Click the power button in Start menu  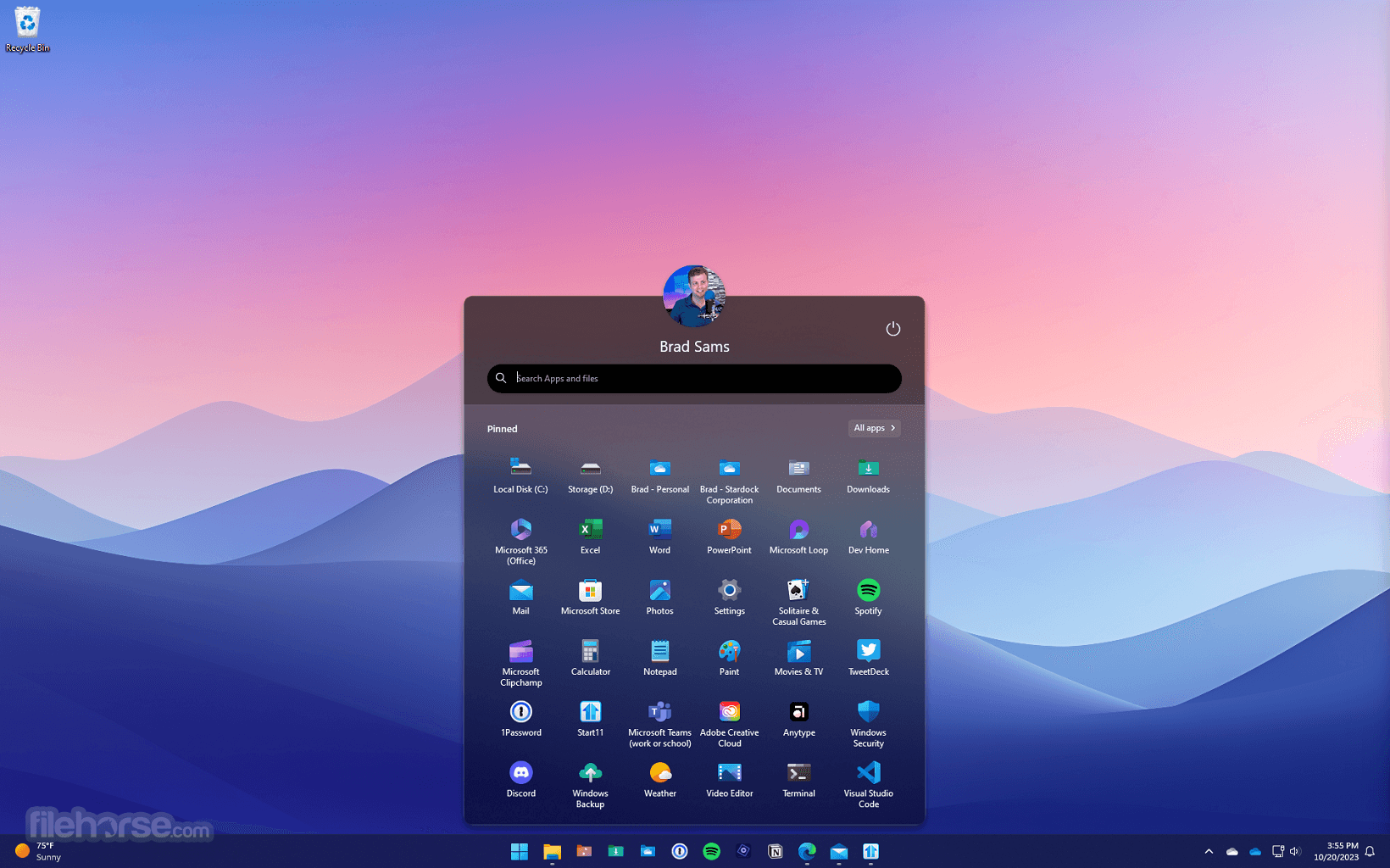click(892, 329)
